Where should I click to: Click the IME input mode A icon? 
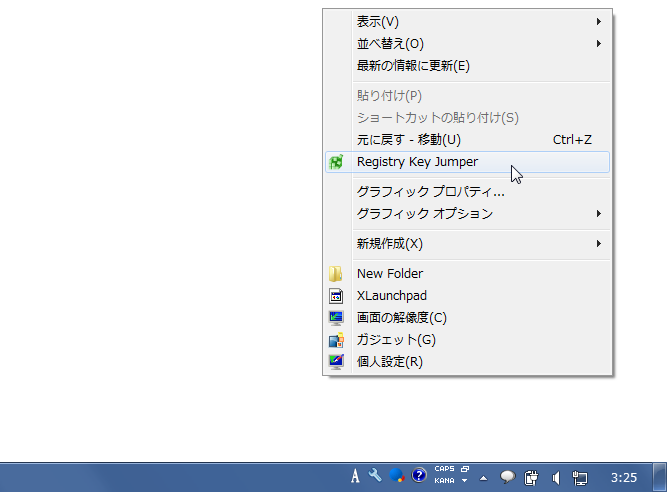pyautogui.click(x=355, y=476)
